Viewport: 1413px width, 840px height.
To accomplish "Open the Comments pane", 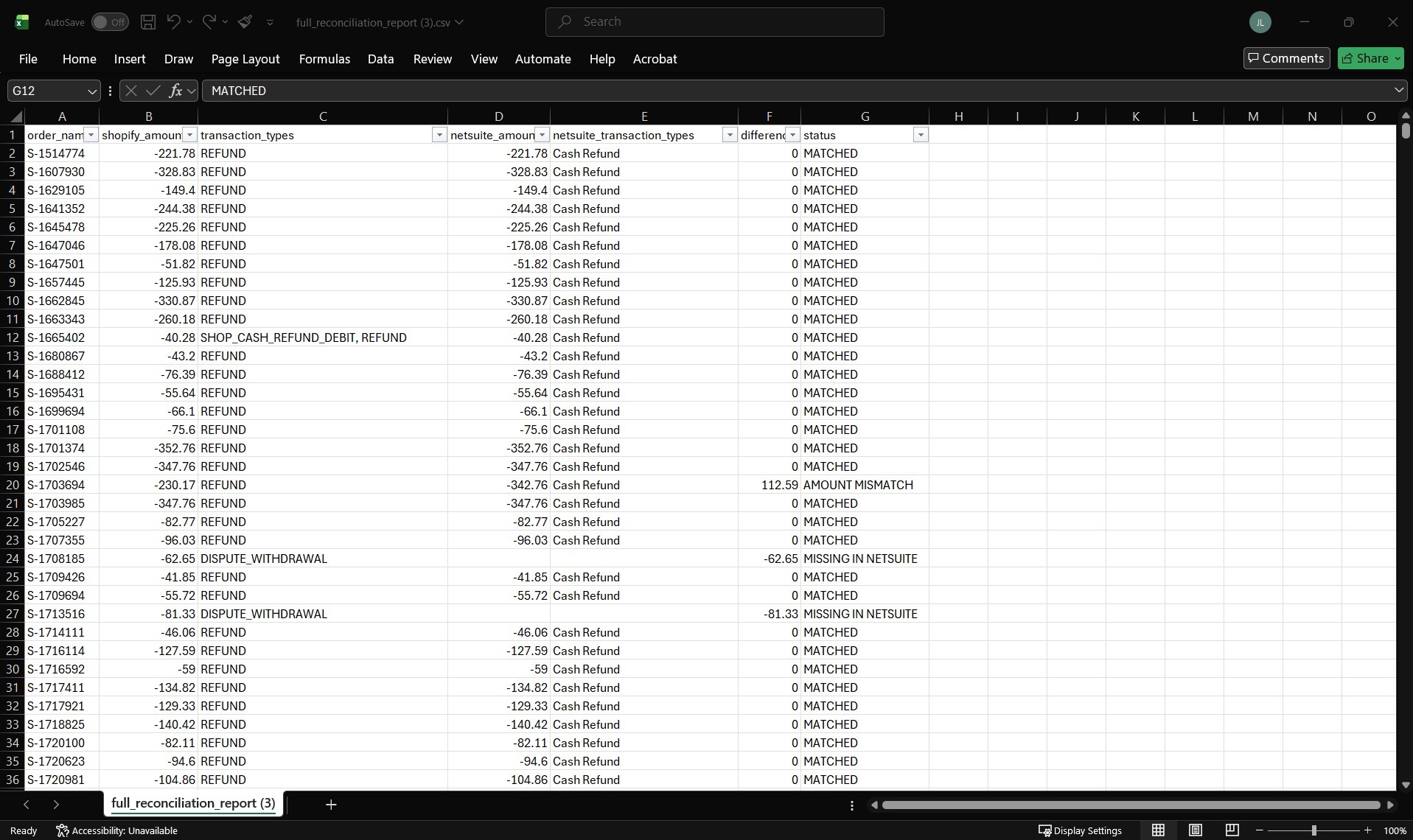I will pyautogui.click(x=1285, y=57).
